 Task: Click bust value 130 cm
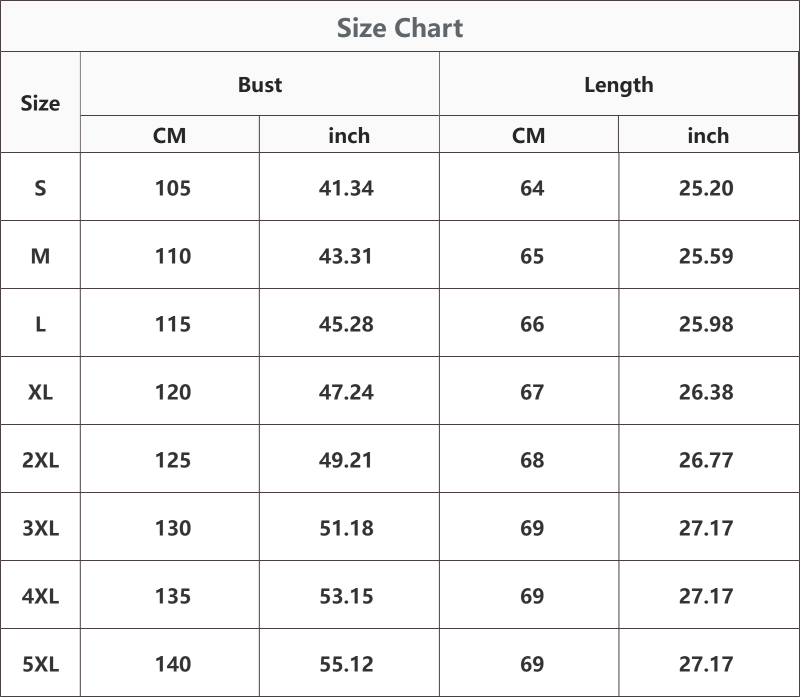tap(173, 528)
